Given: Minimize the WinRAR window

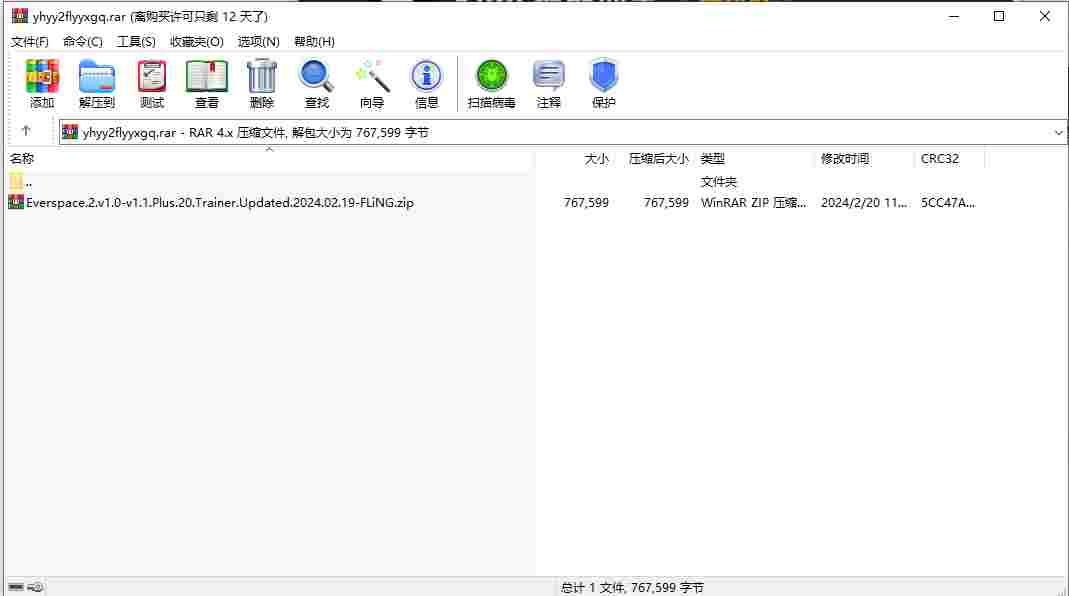Looking at the screenshot, I should [954, 16].
